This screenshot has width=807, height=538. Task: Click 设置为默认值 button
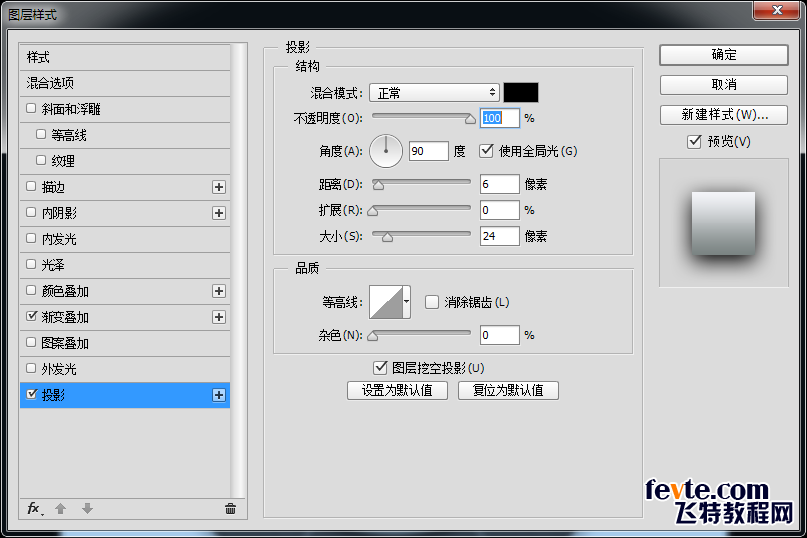pyautogui.click(x=397, y=391)
